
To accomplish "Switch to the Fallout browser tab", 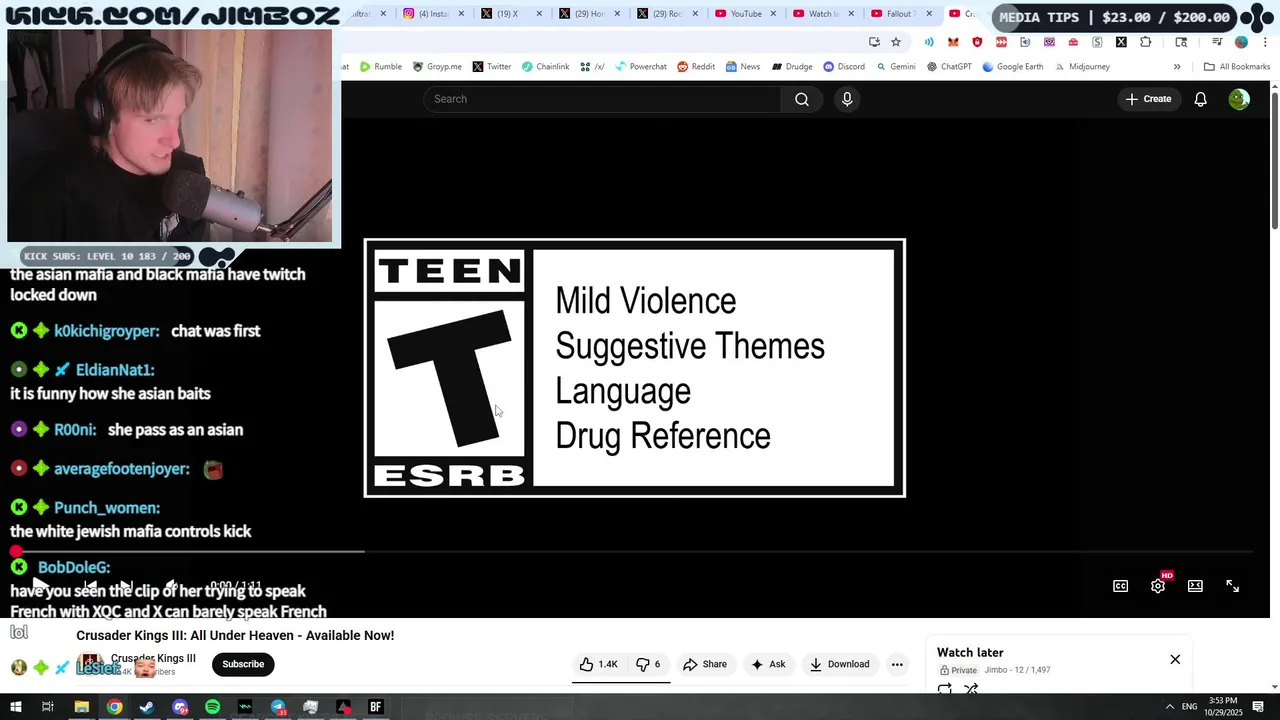I will pyautogui.click(x=901, y=14).
